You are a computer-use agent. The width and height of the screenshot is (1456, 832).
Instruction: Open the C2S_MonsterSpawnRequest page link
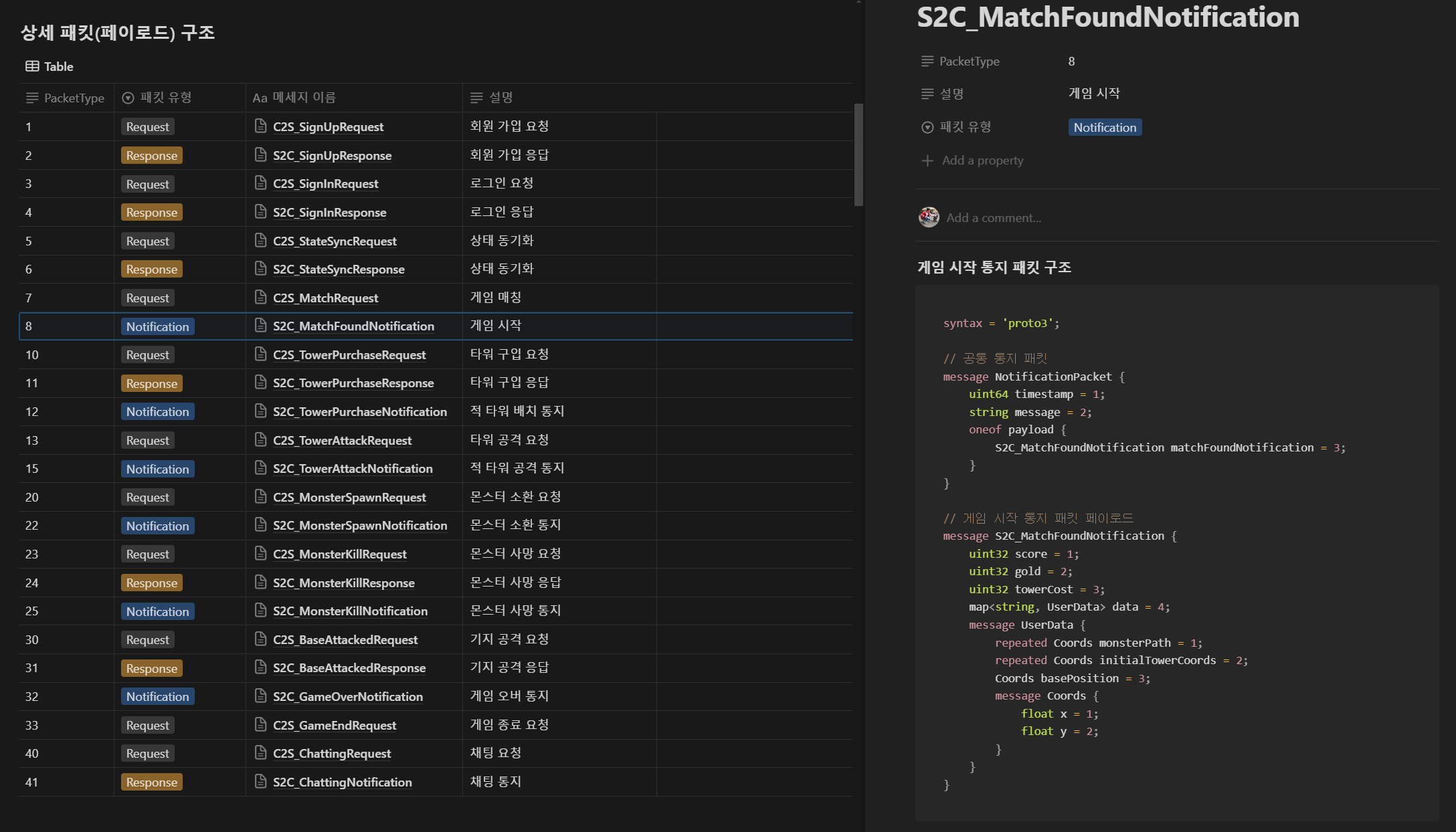tap(349, 497)
